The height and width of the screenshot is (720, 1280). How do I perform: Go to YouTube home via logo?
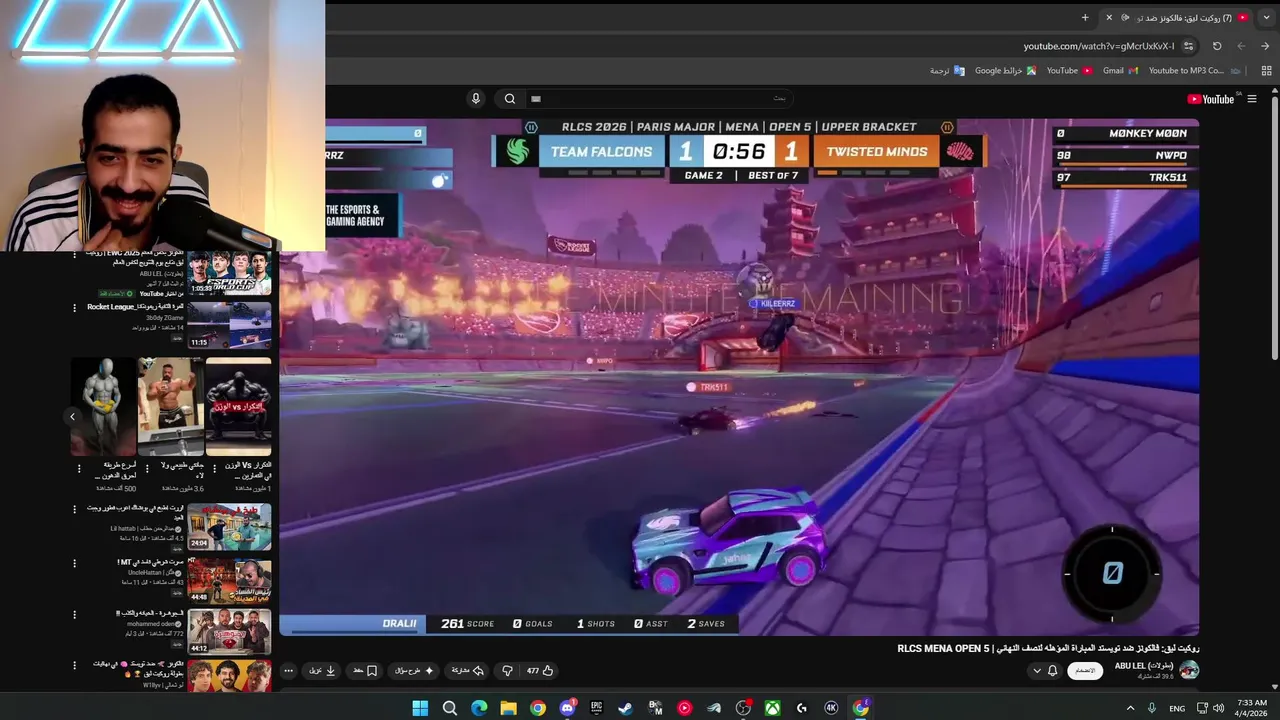pyautogui.click(x=1210, y=99)
